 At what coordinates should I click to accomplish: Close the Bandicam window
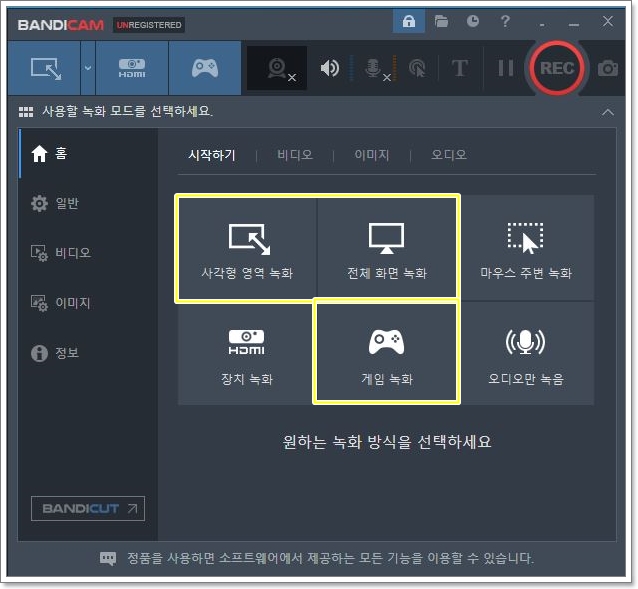pyautogui.click(x=607, y=21)
